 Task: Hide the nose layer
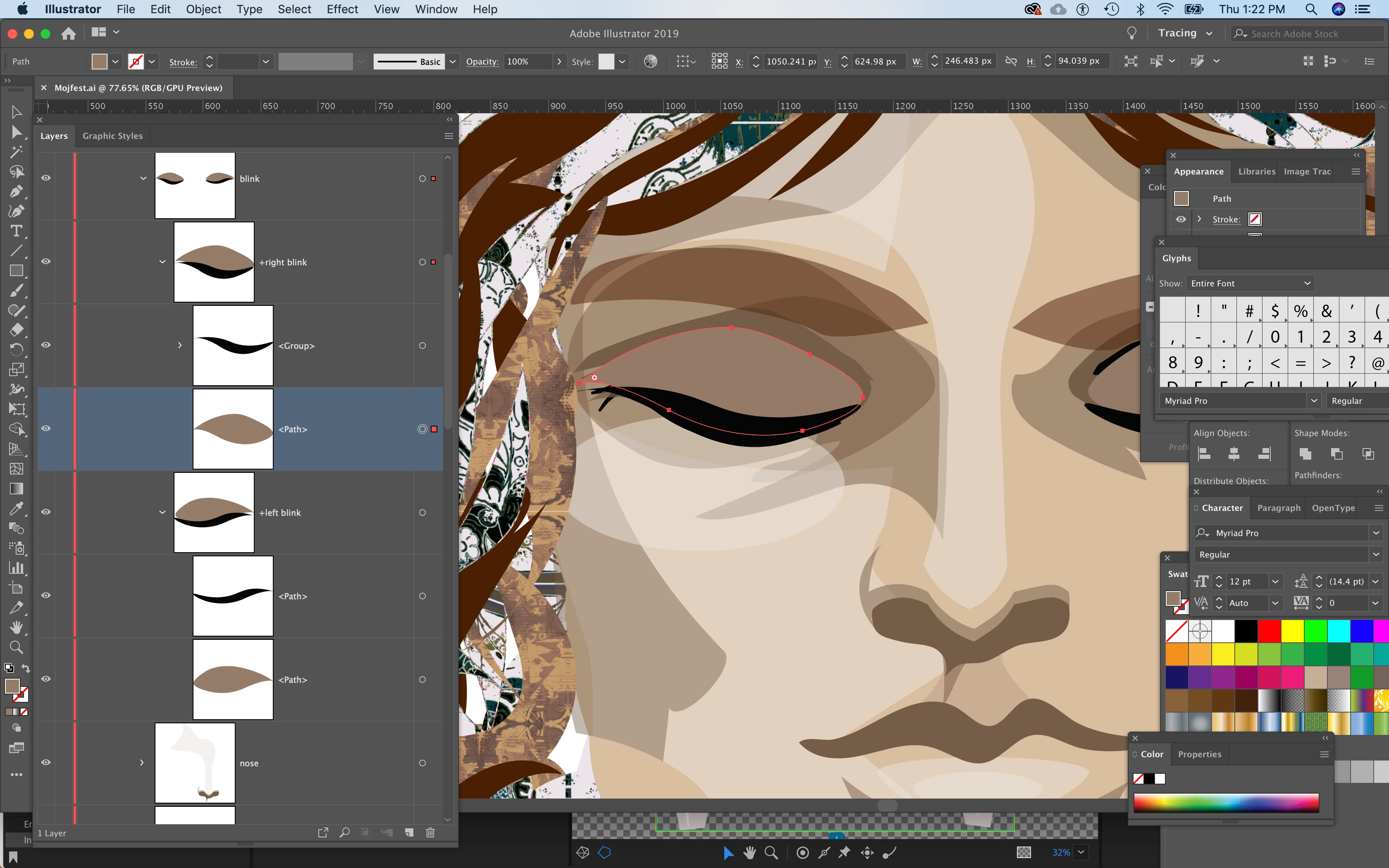46,762
